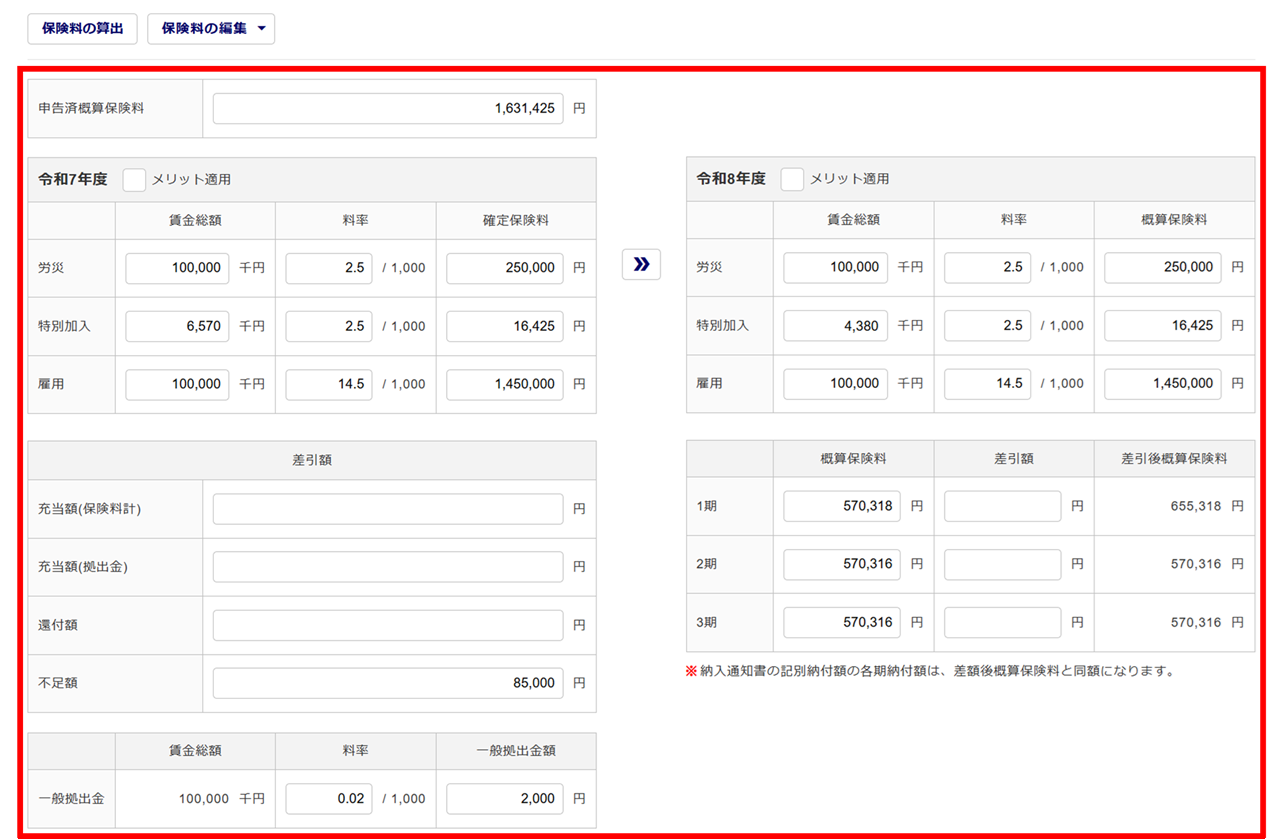Click 令和7年度 特別加入 料率 field
Viewport: 1280px width, 839px height.
[x=329, y=326]
